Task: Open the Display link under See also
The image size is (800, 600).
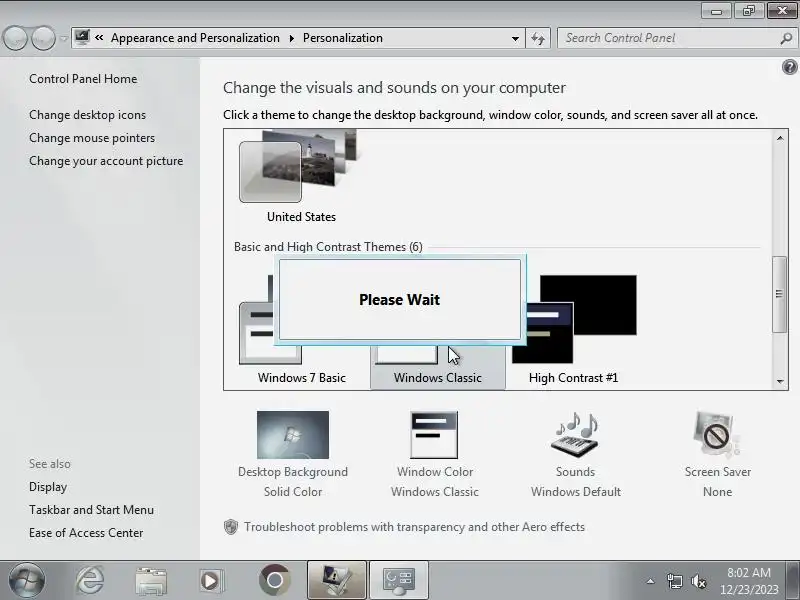Action: 48,487
